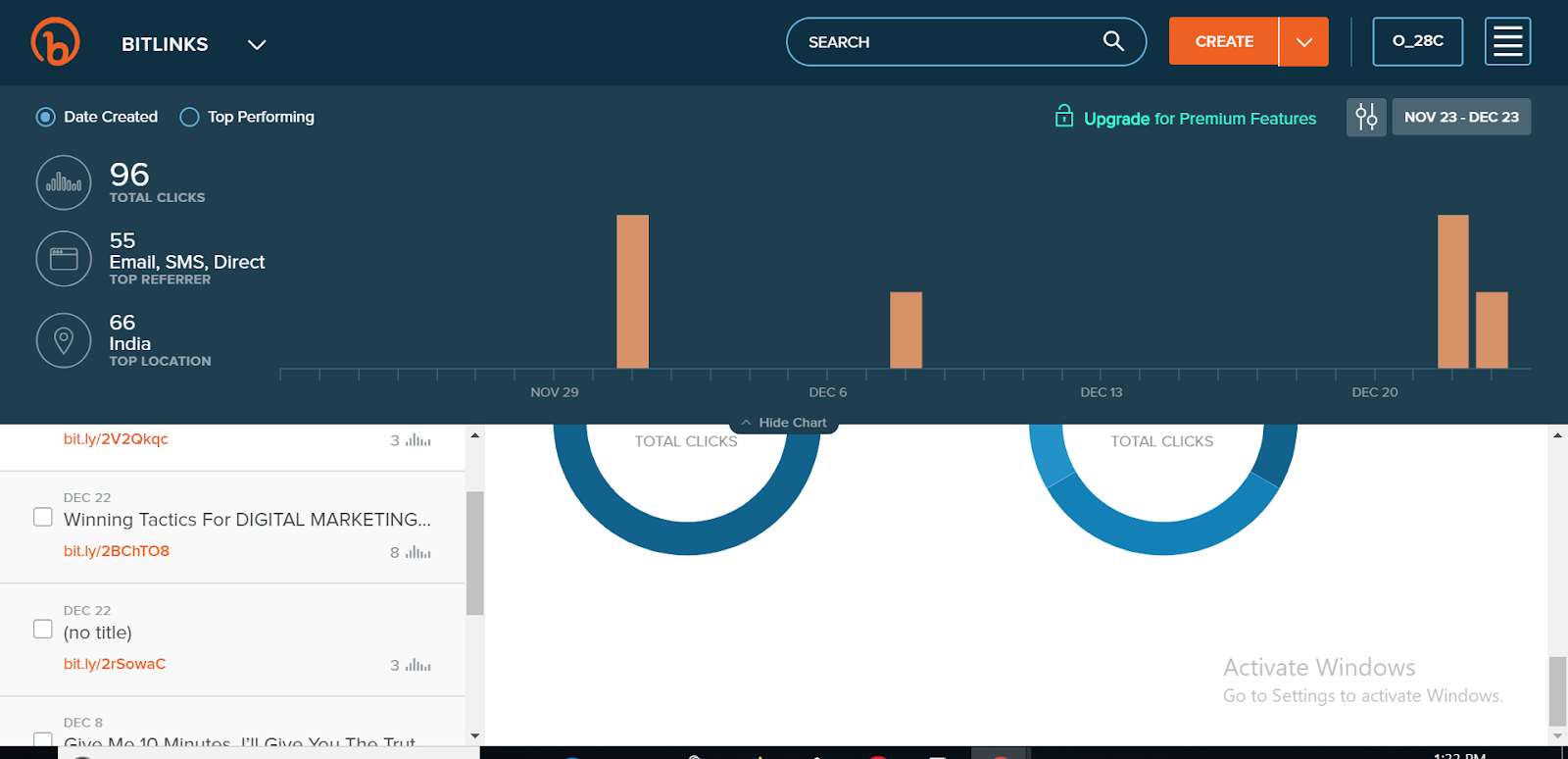Viewport: 1568px width, 759px height.
Task: Open Winning Tactics For DIGITAL MARKETING title
Action: tap(247, 520)
